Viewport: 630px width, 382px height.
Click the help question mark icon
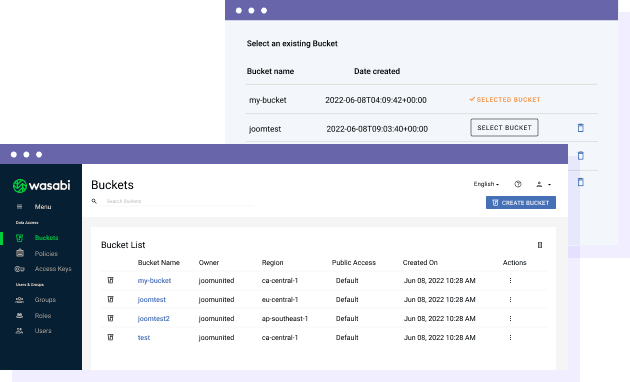(518, 184)
